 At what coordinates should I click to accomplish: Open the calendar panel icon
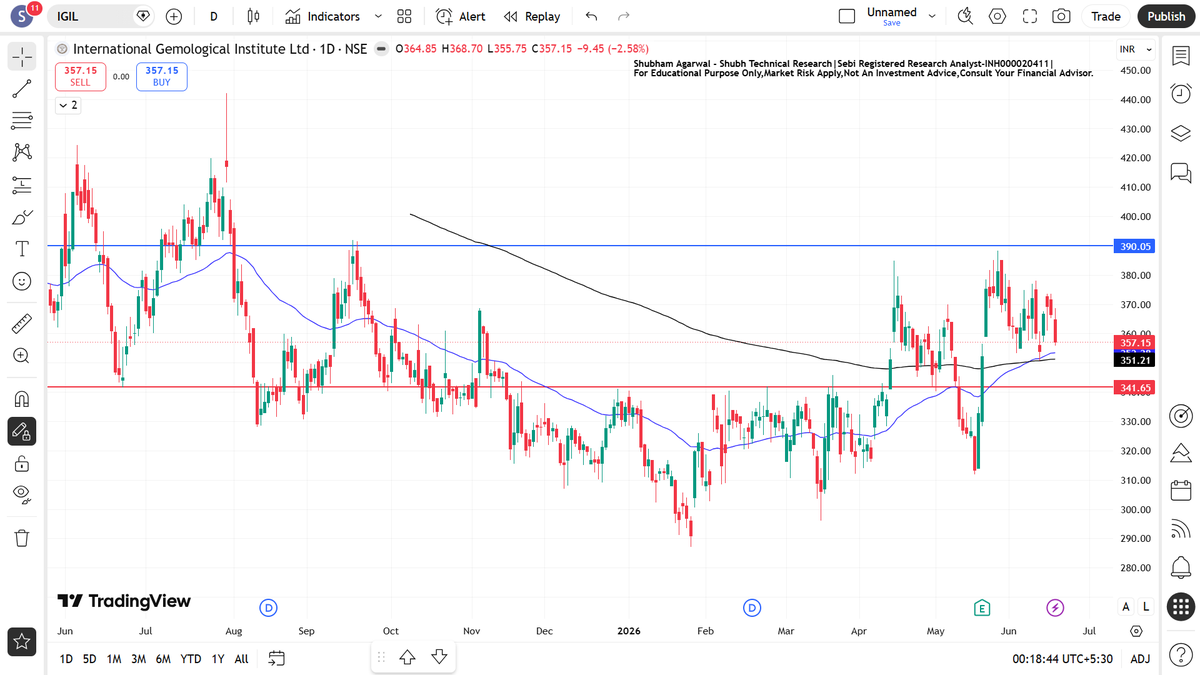tap(1180, 490)
